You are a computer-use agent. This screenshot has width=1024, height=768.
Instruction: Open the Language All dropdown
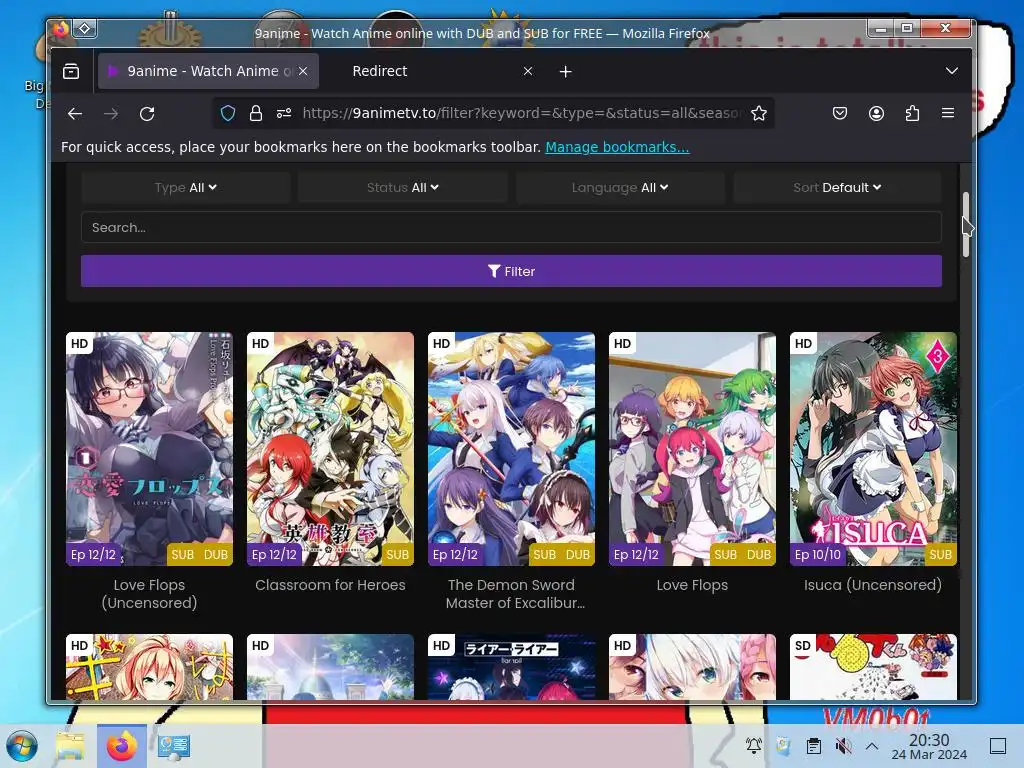point(620,187)
